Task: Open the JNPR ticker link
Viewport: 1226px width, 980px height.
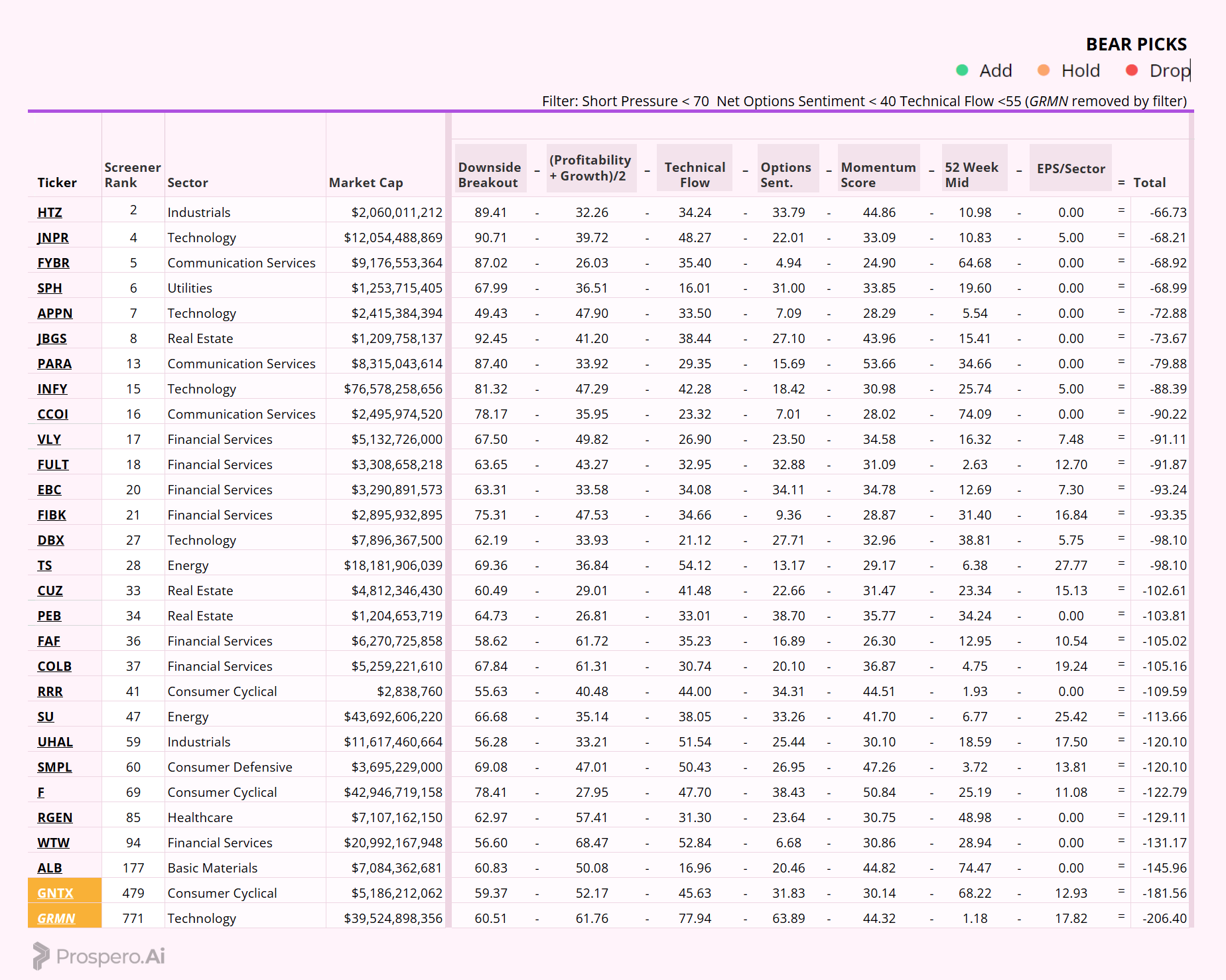Action: [53, 238]
